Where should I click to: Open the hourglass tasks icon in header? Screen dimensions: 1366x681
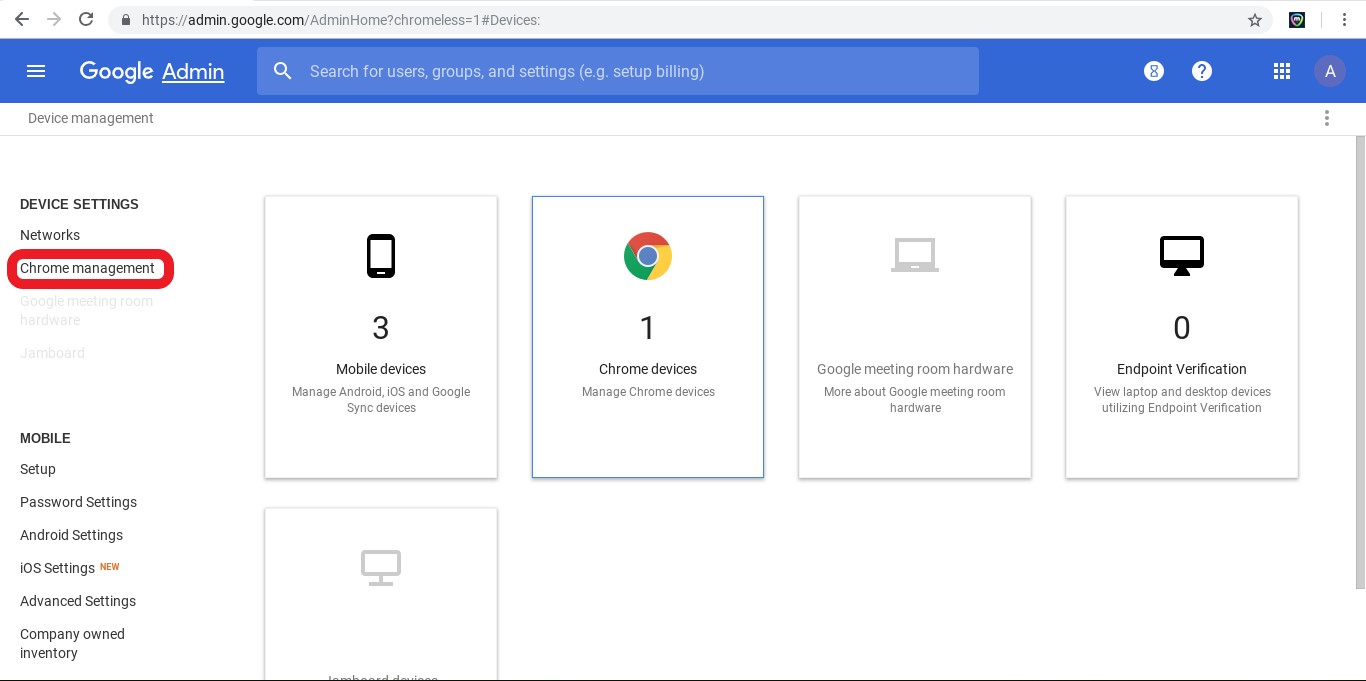click(1154, 71)
